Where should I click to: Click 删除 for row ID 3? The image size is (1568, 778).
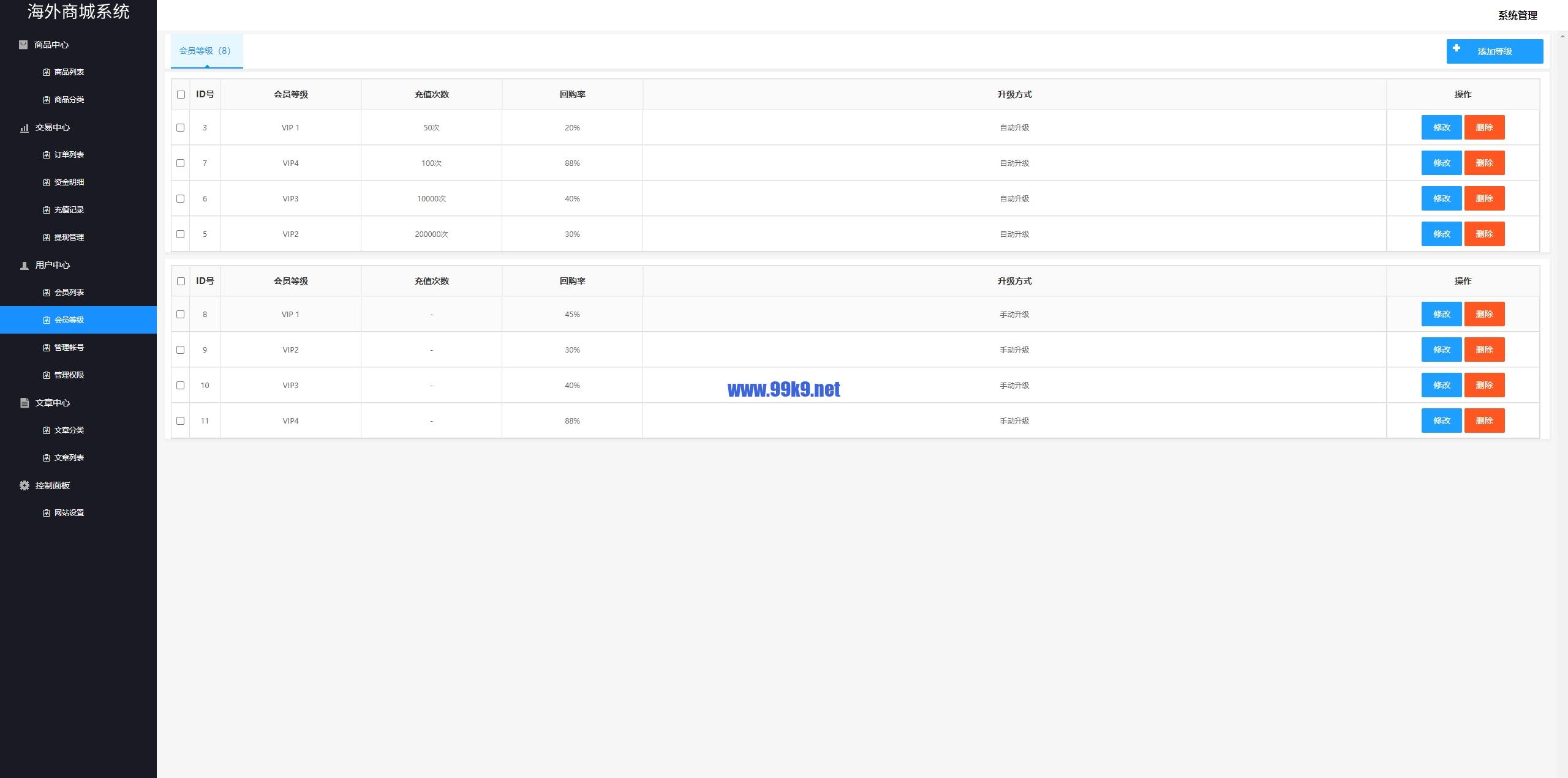coord(1484,127)
